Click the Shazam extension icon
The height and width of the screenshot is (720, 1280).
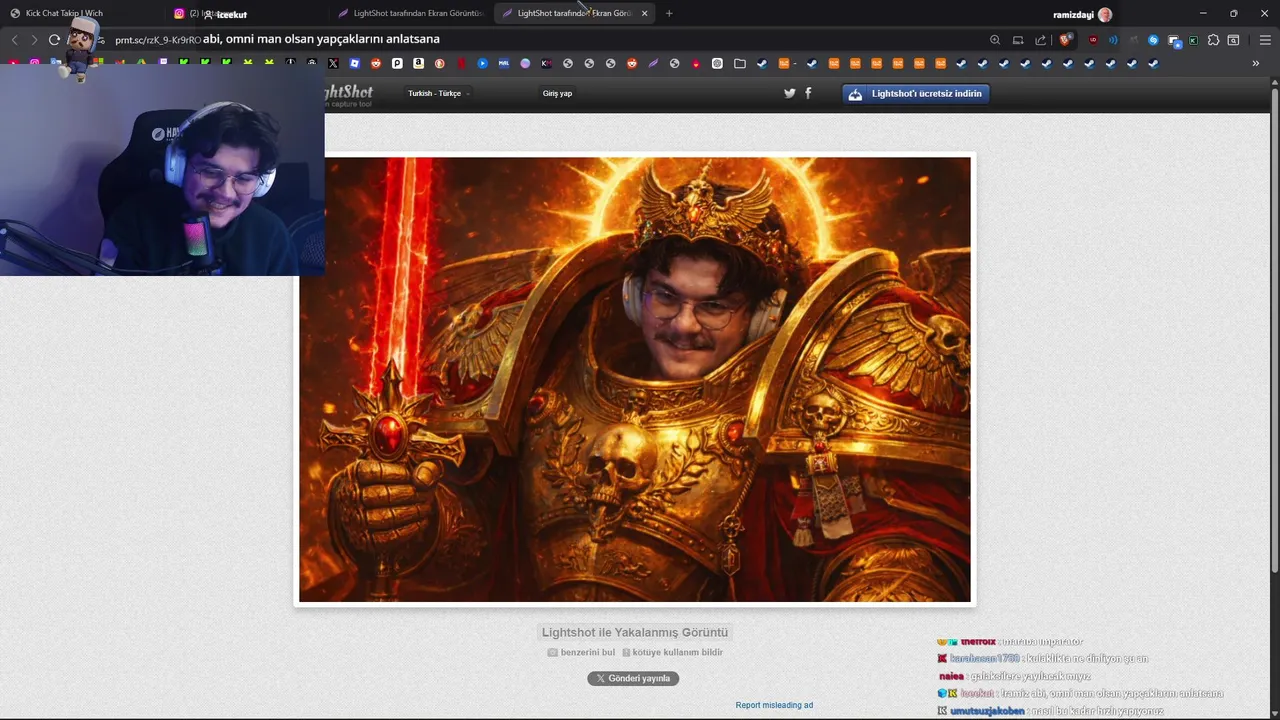pyautogui.click(x=1153, y=40)
